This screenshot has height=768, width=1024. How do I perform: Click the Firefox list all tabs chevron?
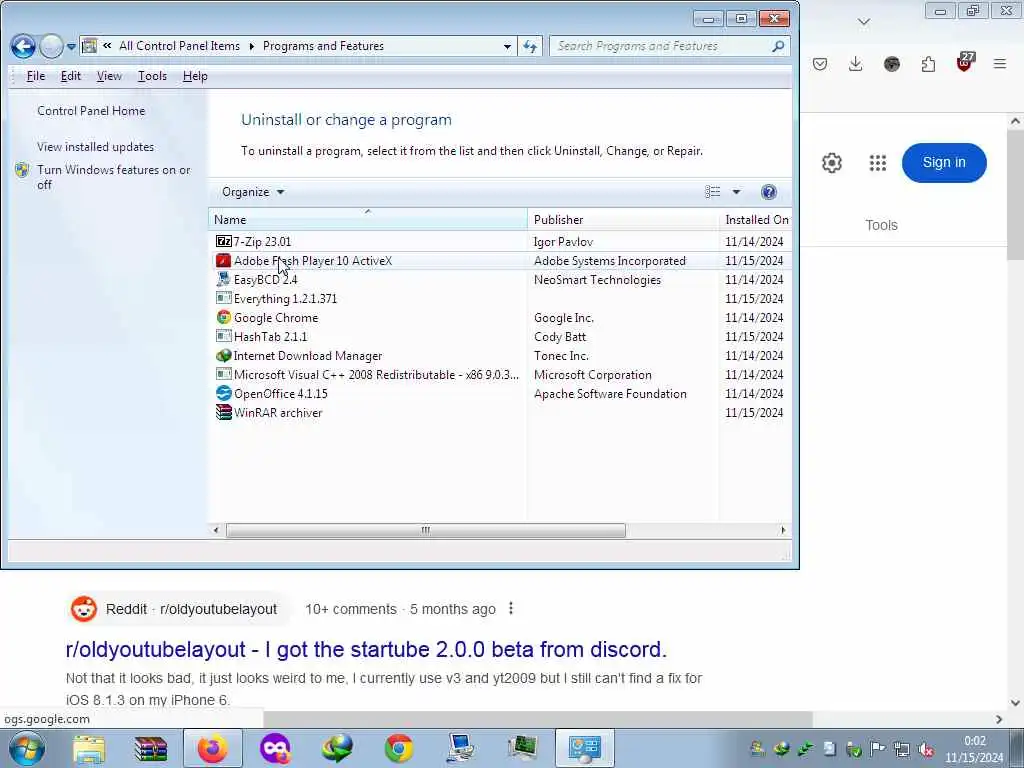click(863, 22)
